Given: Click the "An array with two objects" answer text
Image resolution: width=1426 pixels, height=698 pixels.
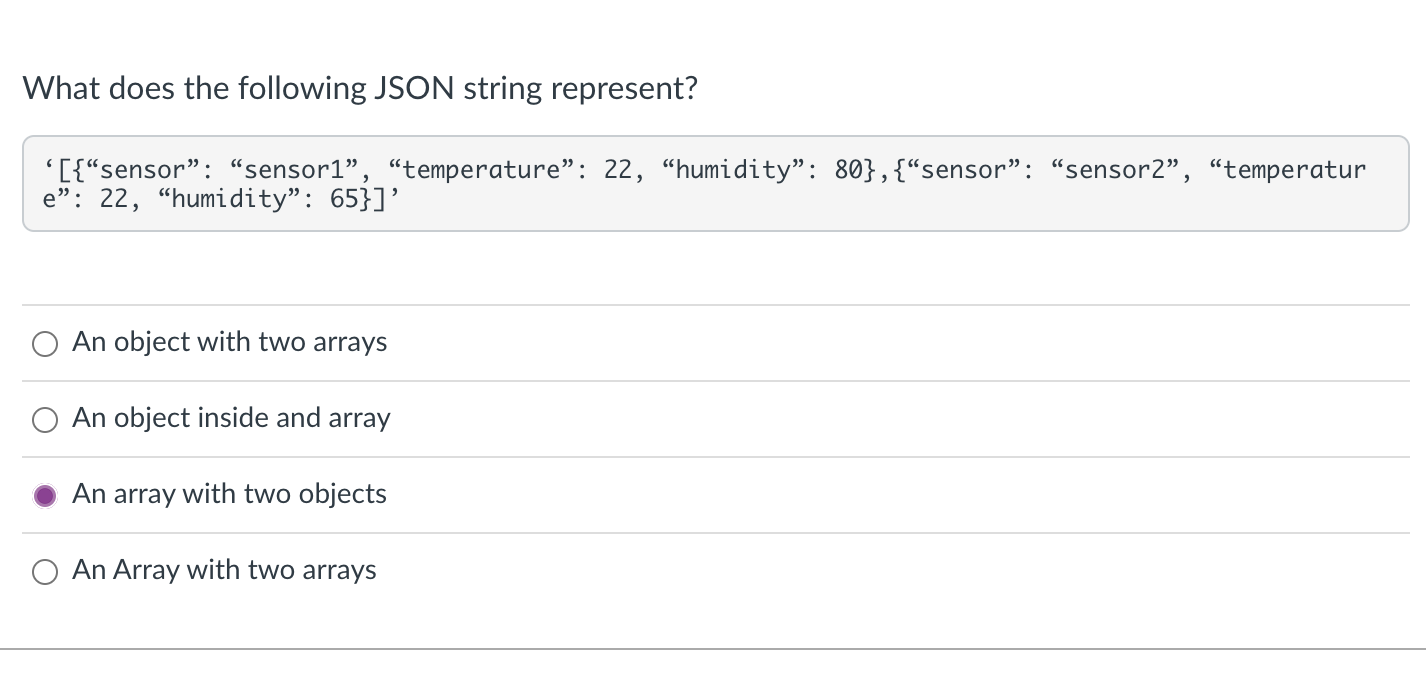Looking at the screenshot, I should coord(229,494).
